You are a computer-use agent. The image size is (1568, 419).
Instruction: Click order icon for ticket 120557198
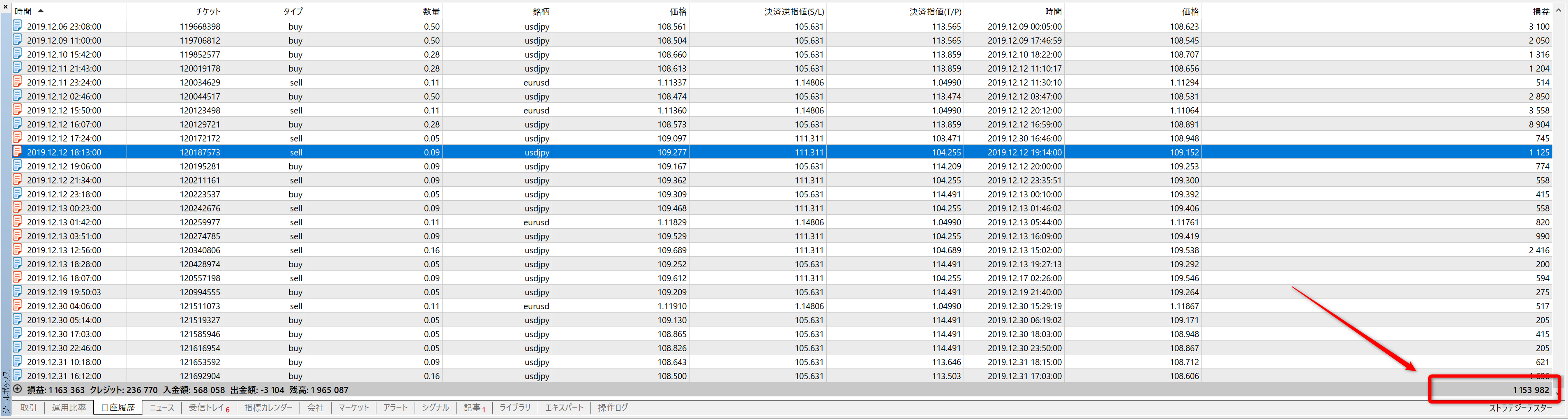[x=18, y=277]
